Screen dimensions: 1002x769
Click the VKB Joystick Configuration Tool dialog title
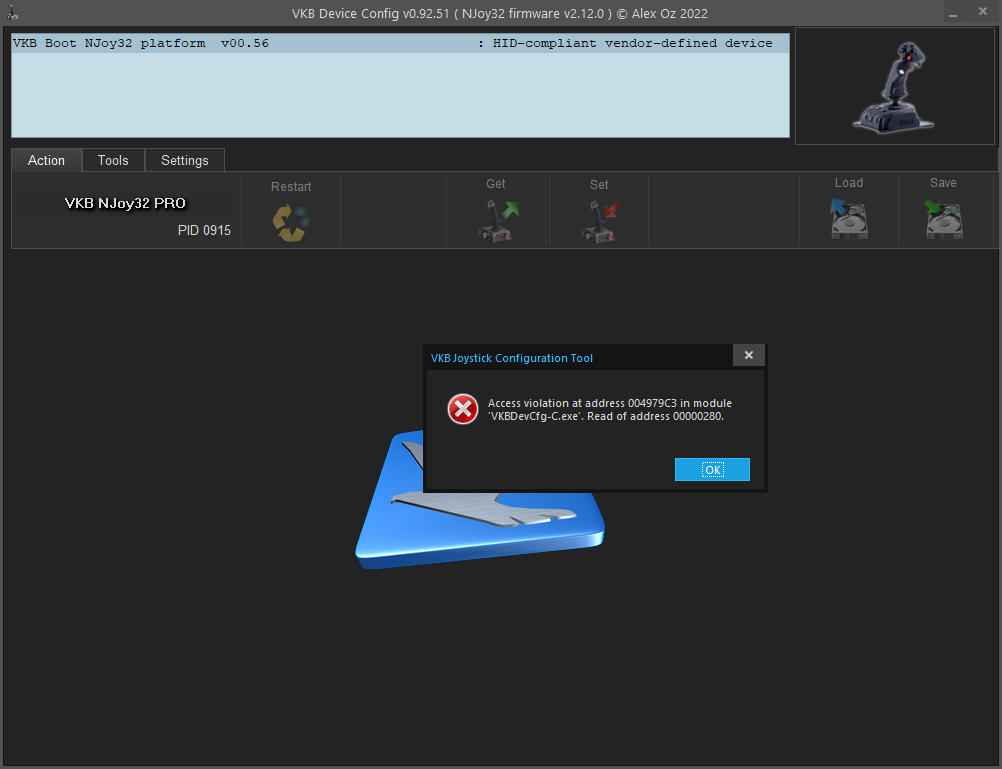pyautogui.click(x=511, y=358)
